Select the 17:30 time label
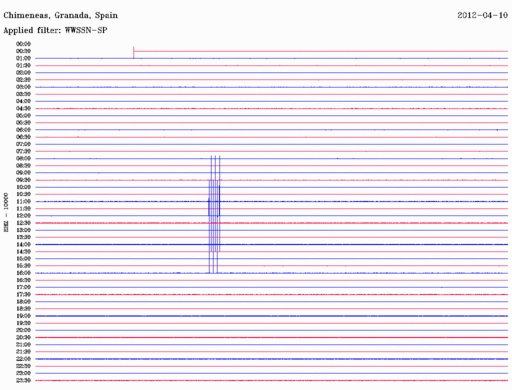The height and width of the screenshot is (390, 512). click(x=23, y=294)
